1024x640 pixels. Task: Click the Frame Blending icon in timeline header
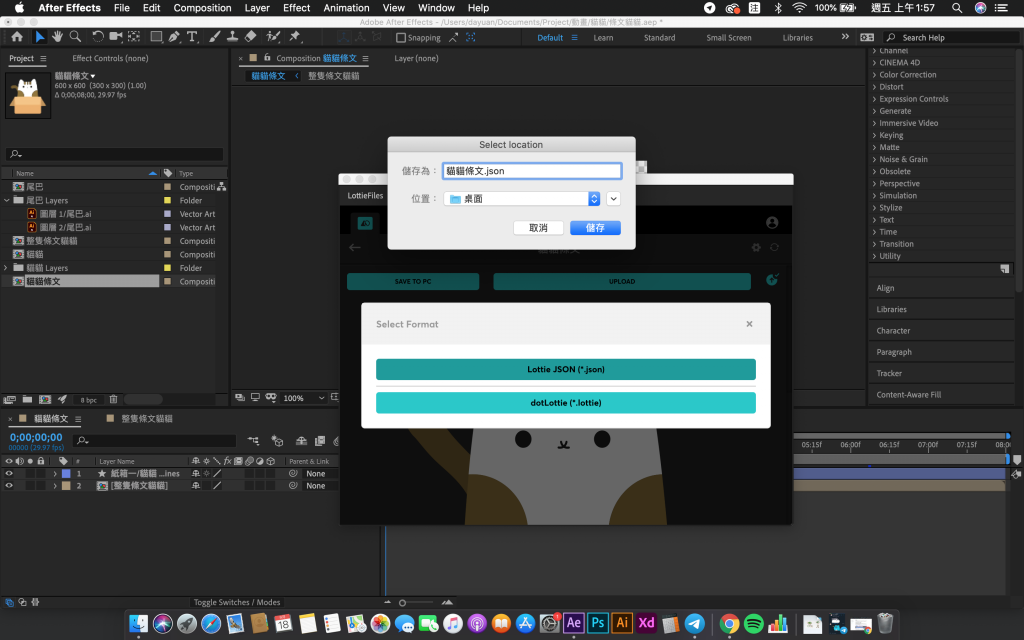click(x=320, y=441)
